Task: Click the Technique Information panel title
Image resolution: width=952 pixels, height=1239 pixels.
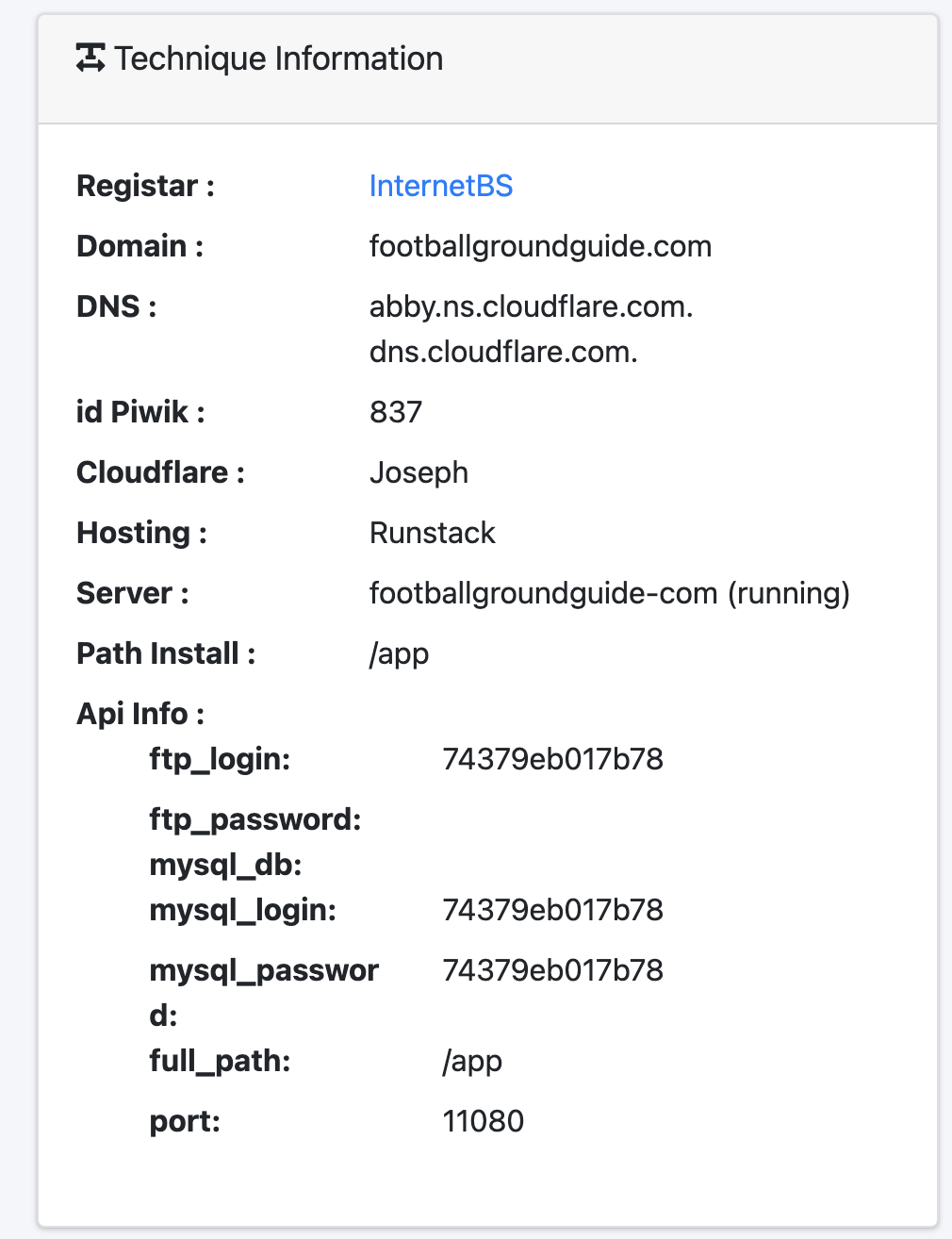Action: tap(278, 58)
